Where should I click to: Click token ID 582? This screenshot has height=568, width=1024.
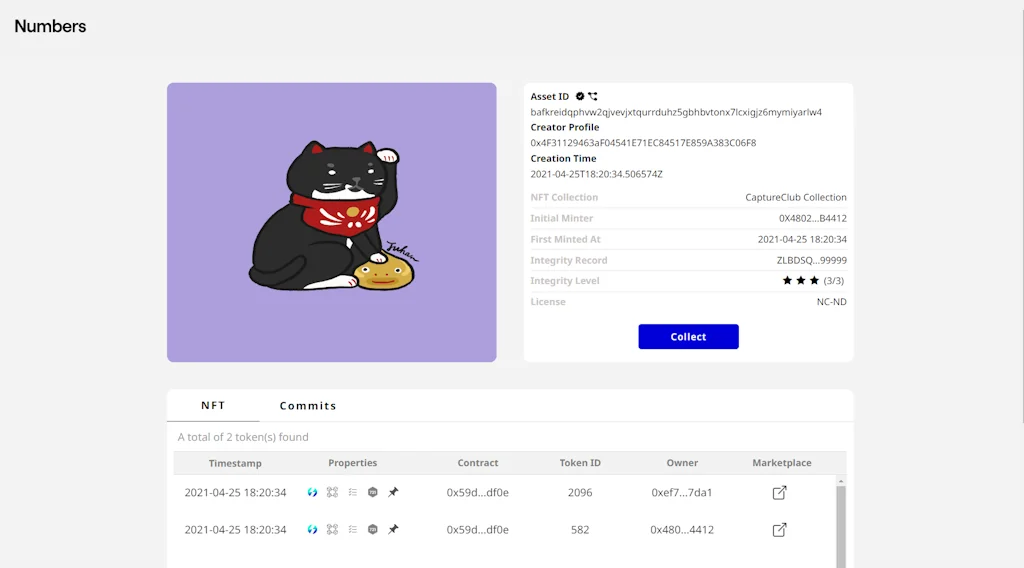pos(580,529)
